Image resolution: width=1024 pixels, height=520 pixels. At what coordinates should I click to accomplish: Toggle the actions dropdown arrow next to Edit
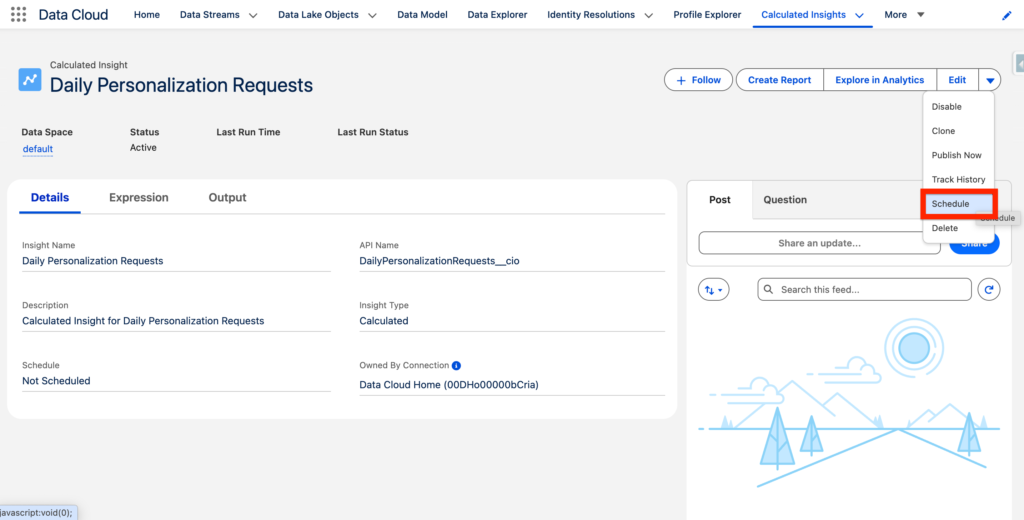(x=989, y=80)
